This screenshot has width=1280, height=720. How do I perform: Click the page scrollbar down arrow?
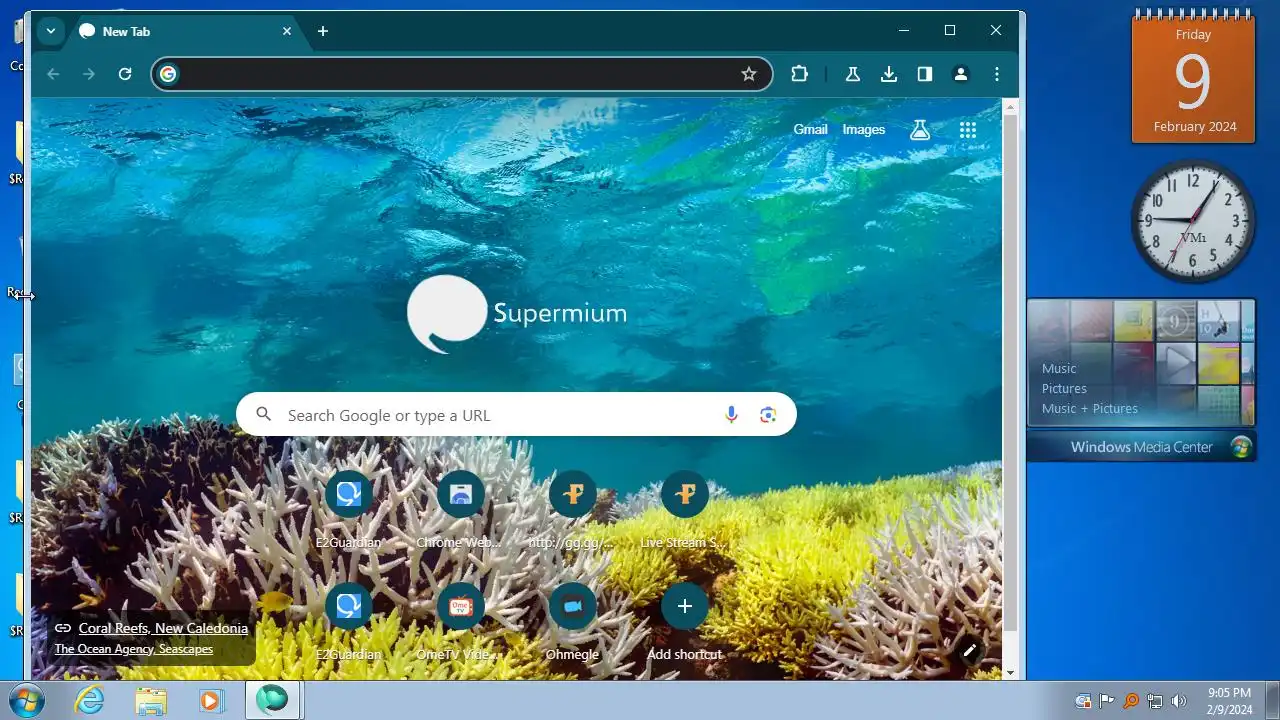click(1010, 673)
